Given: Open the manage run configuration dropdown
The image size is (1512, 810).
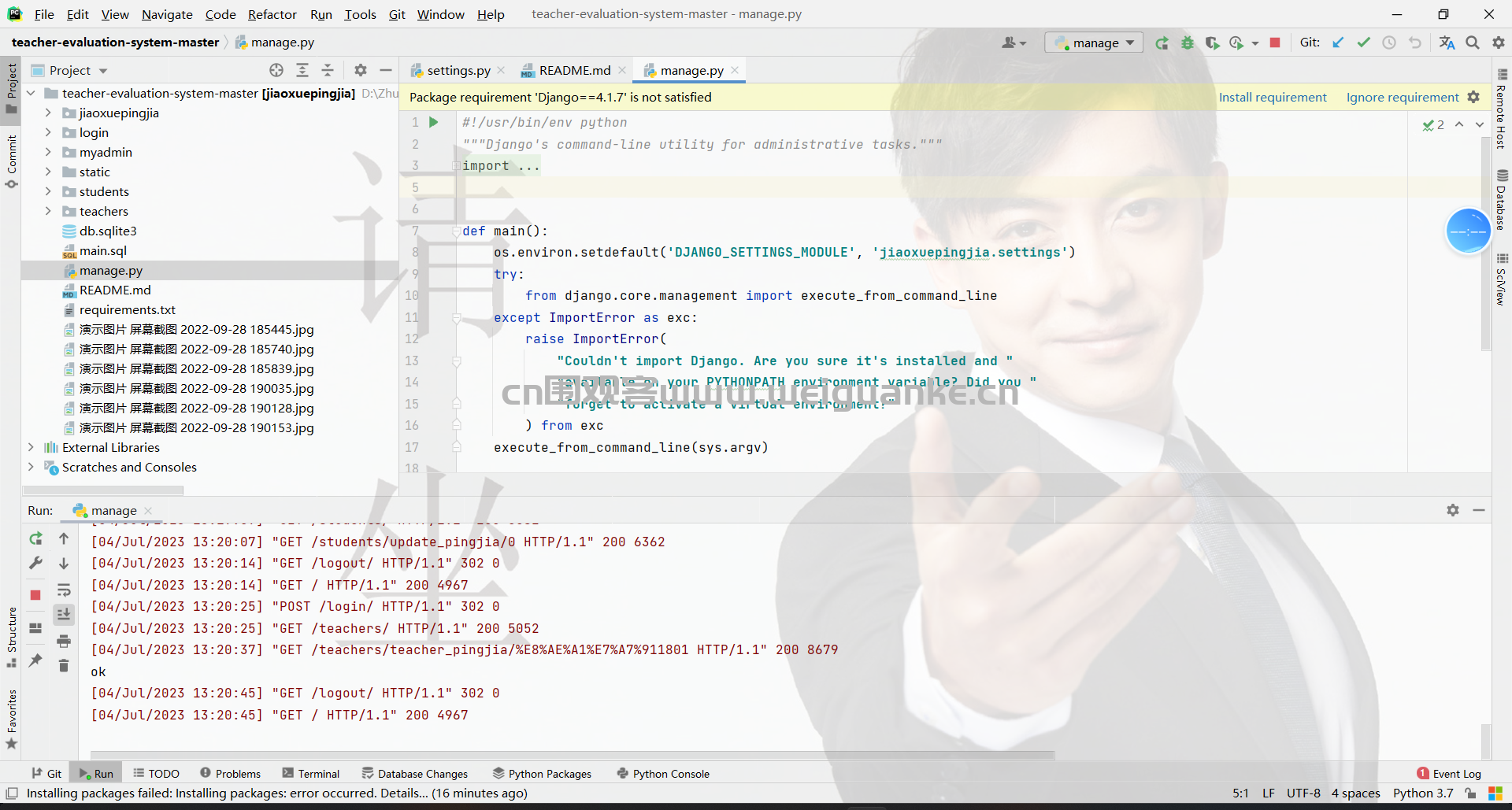Looking at the screenshot, I should (1095, 43).
